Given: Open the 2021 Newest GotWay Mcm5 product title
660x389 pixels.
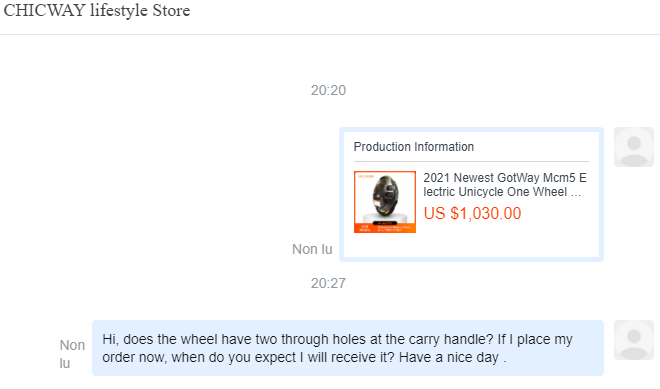Looking at the screenshot, I should click(x=505, y=184).
